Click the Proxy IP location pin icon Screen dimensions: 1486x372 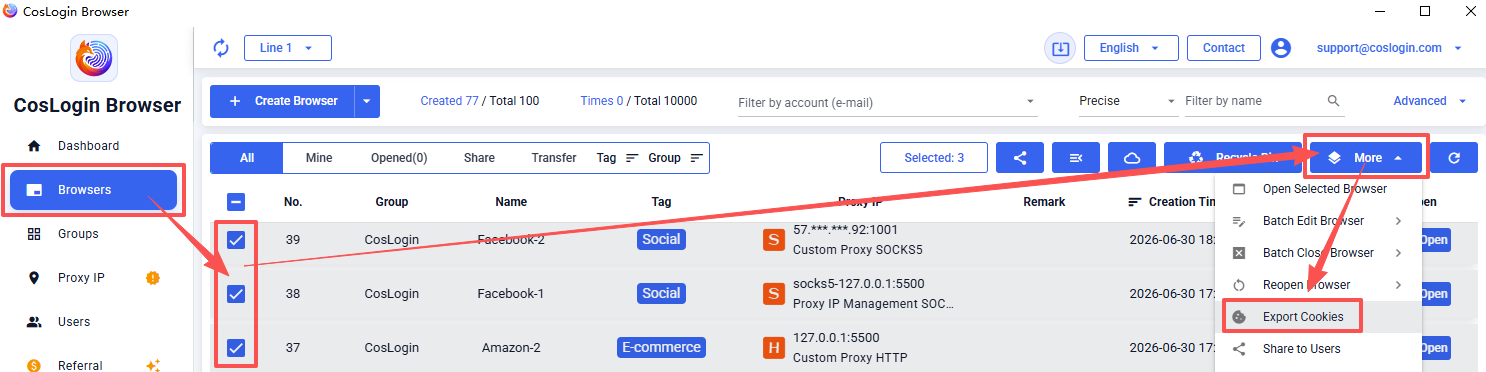(34, 278)
